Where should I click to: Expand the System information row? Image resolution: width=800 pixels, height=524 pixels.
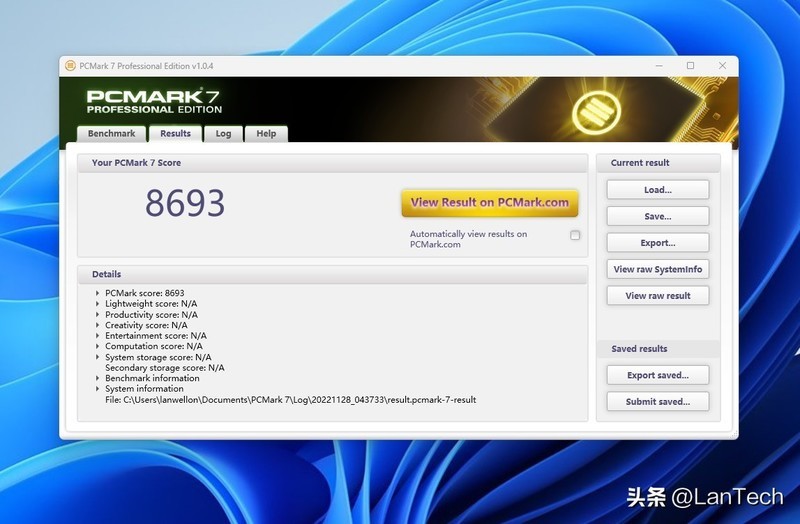97,389
